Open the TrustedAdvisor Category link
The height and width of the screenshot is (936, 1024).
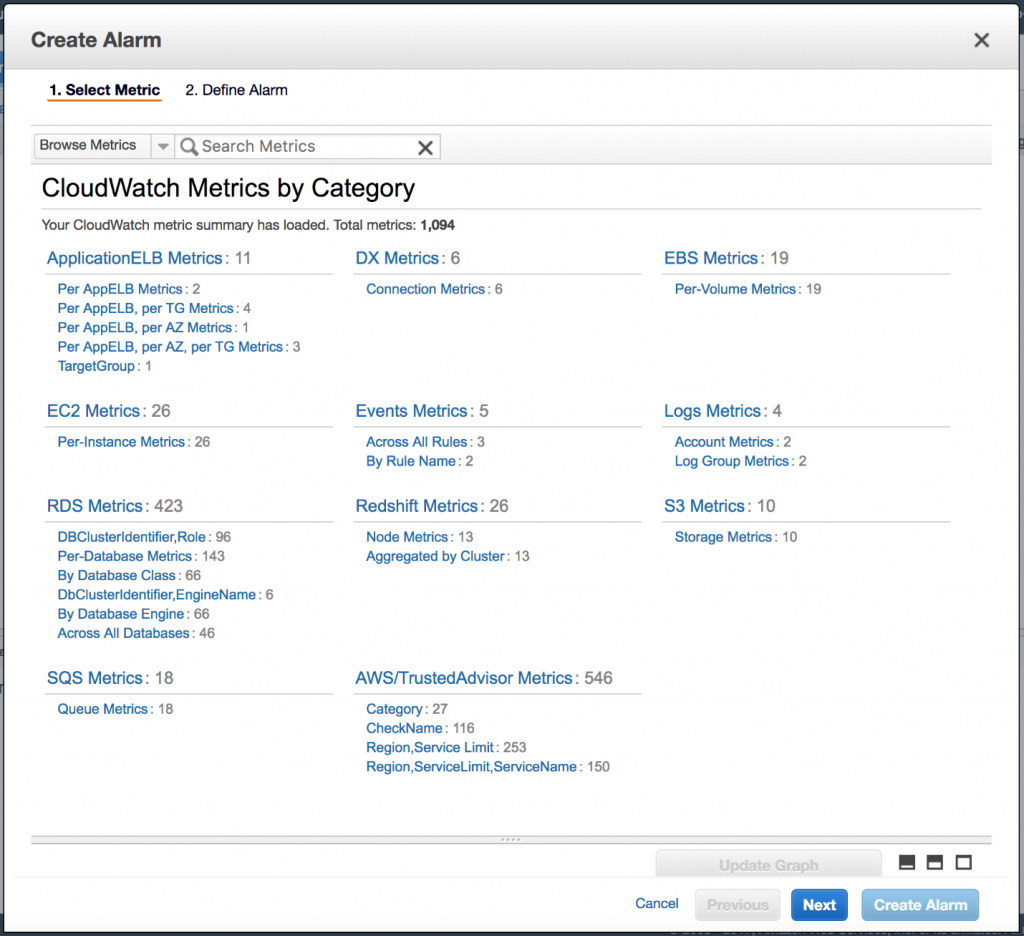[394, 709]
